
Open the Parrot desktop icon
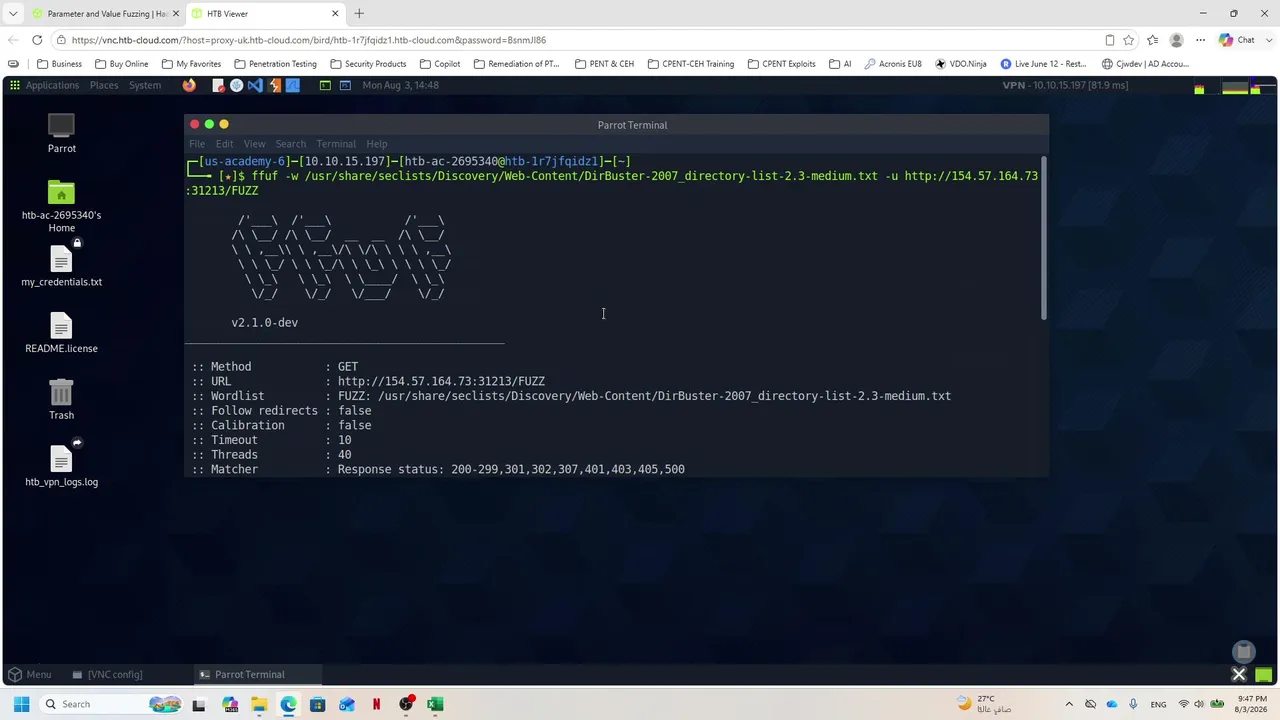point(61,134)
